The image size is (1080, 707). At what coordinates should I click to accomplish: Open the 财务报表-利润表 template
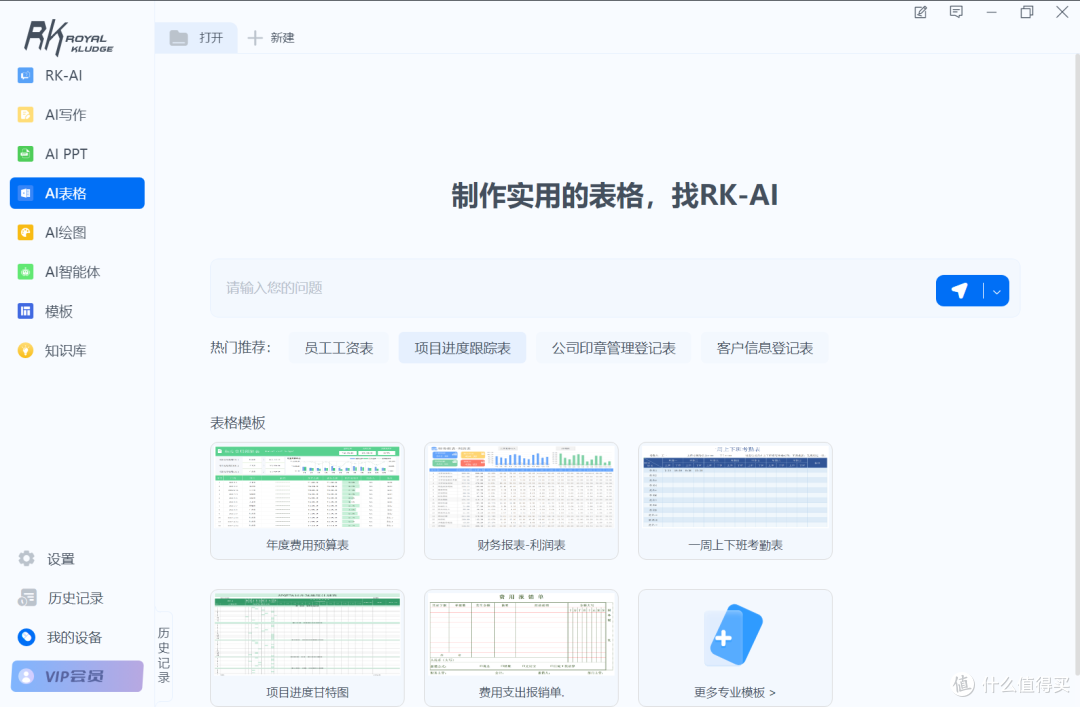click(x=521, y=501)
